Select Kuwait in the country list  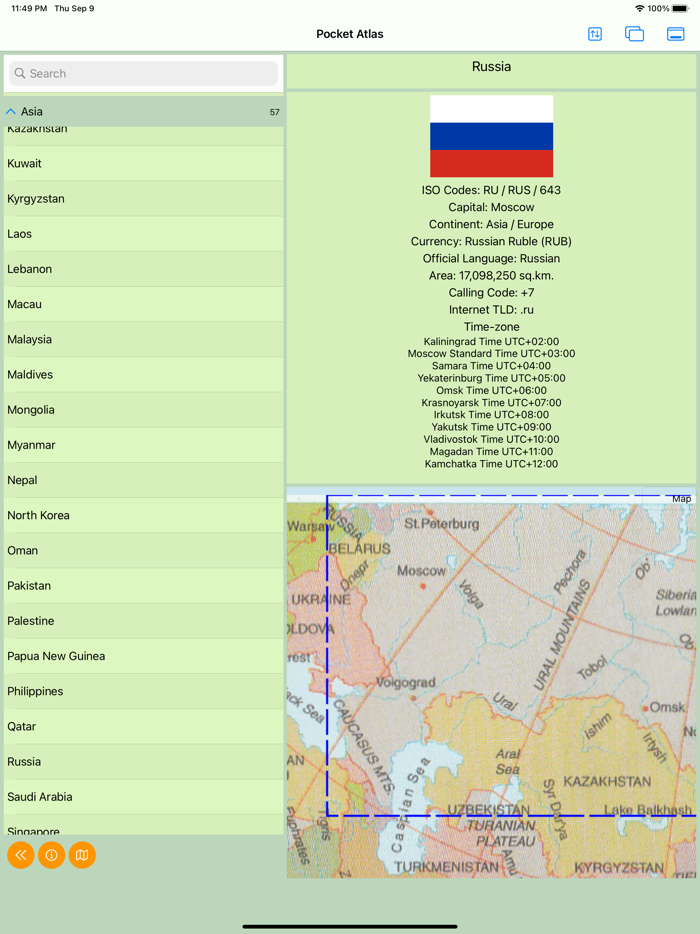tap(144, 163)
